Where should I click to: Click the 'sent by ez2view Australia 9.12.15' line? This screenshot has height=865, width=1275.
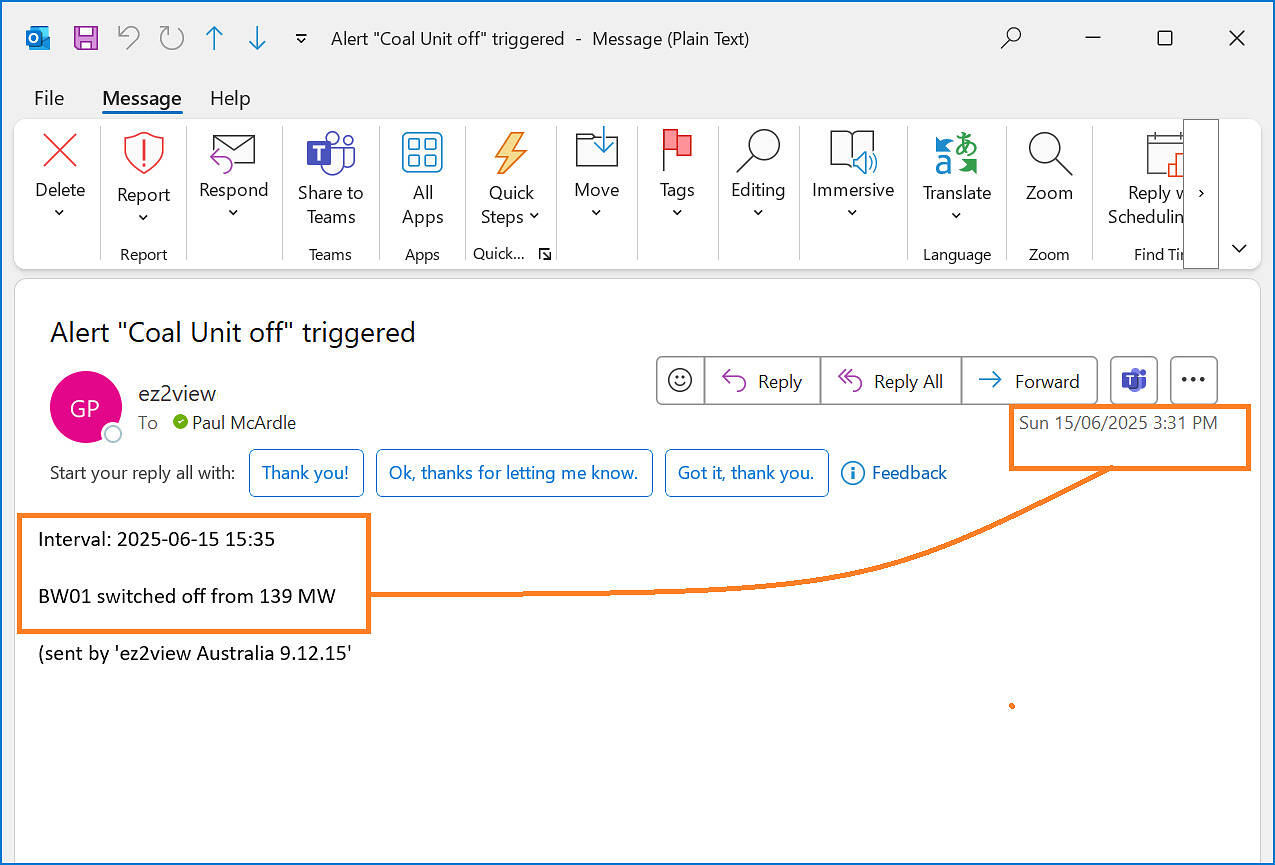click(195, 654)
